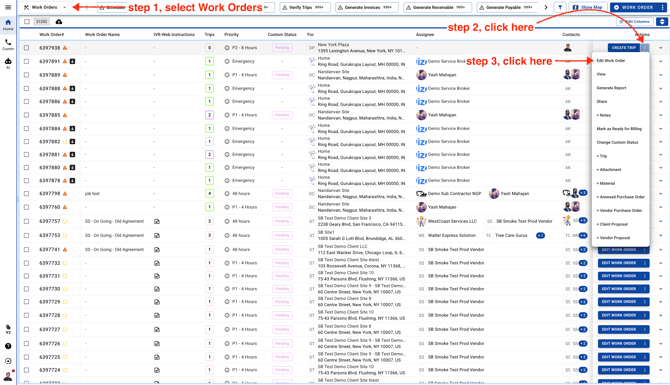Click the Show Map button
Image resolution: width=670 pixels, height=385 pixels.
pos(588,7)
